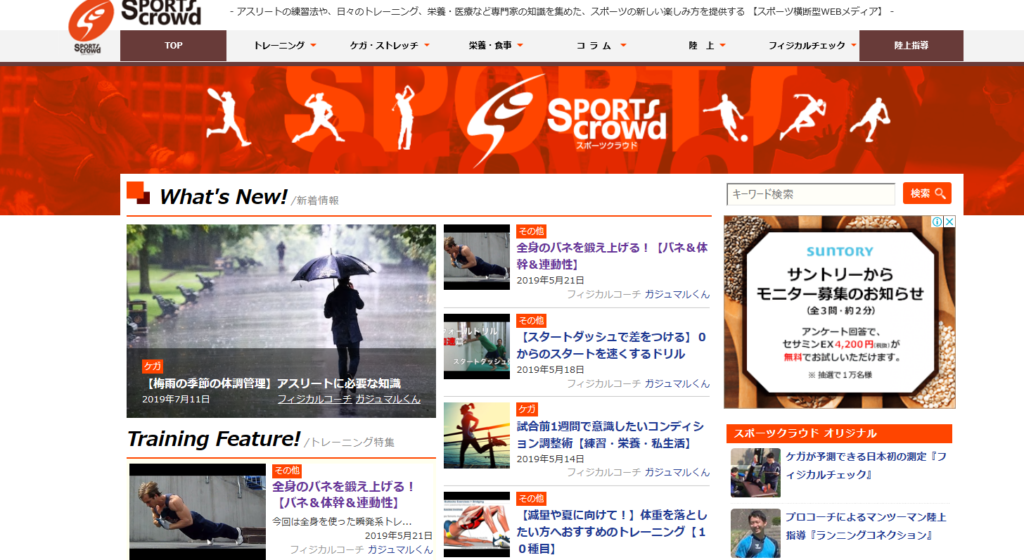Expand the 陸上 menu arrow
The height and width of the screenshot is (560, 1024).
pyautogui.click(x=723, y=46)
